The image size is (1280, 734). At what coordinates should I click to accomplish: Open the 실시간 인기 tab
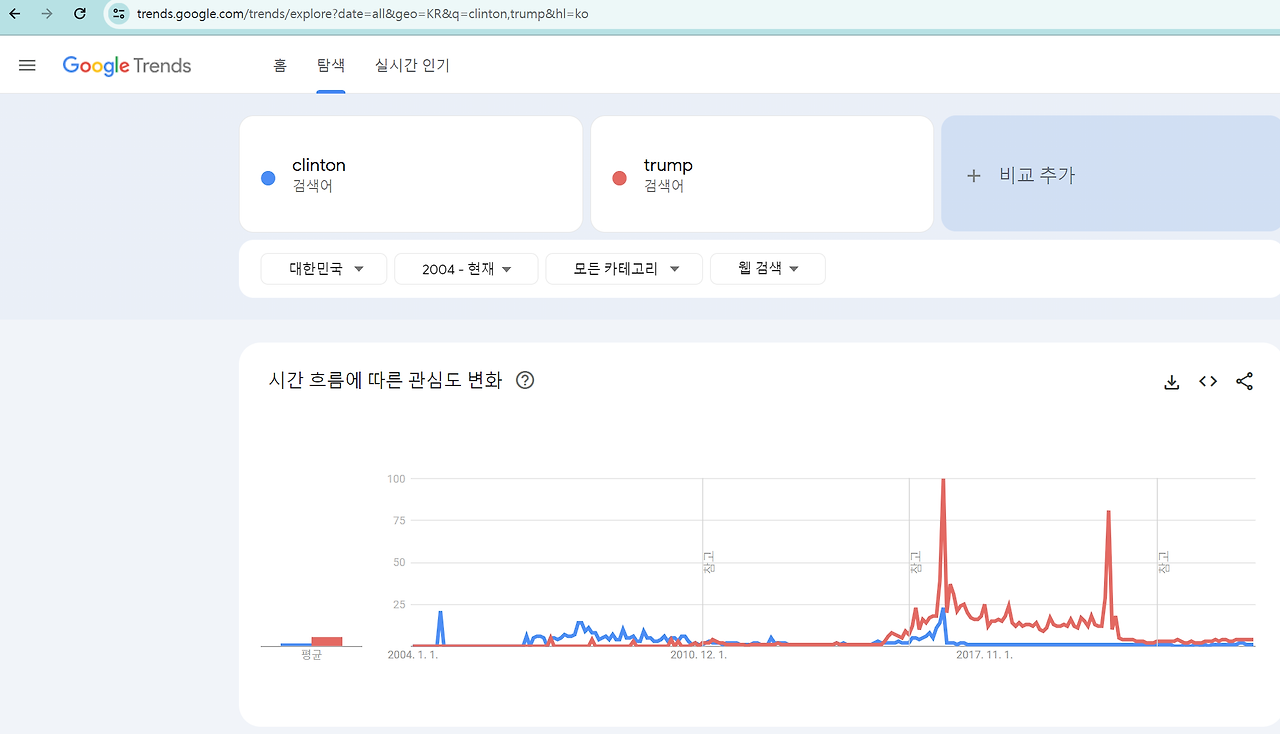coord(412,65)
